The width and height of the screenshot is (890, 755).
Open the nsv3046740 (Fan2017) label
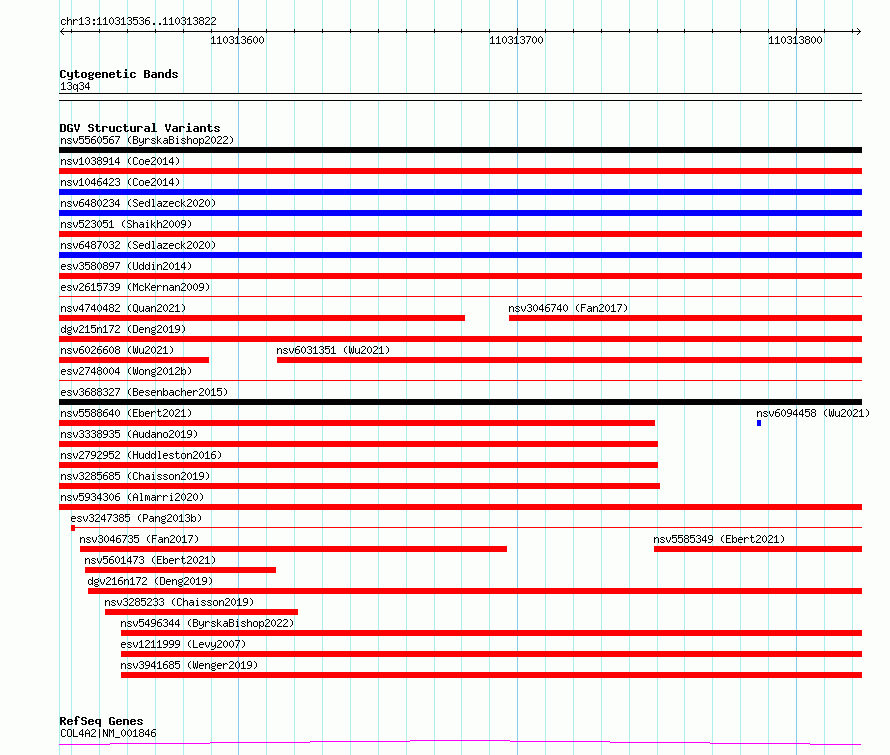click(x=568, y=308)
